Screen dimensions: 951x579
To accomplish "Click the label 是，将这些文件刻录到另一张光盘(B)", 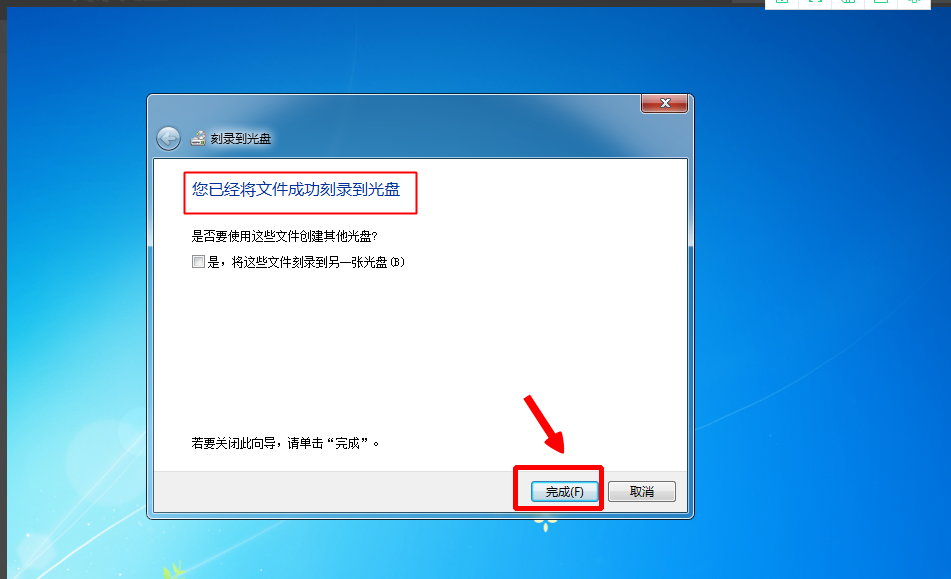I will (x=306, y=262).
